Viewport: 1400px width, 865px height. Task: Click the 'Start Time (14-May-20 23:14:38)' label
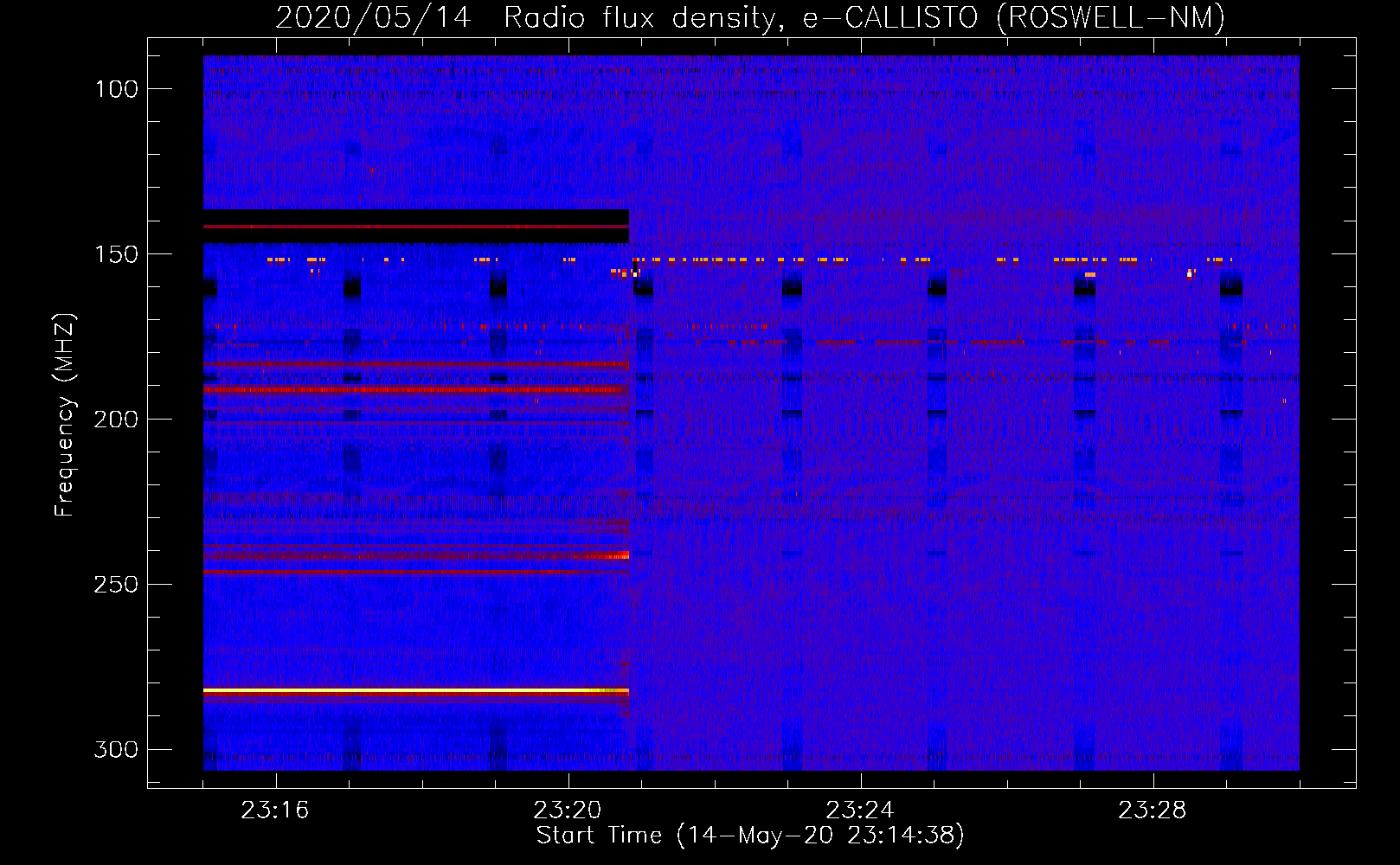(750, 836)
